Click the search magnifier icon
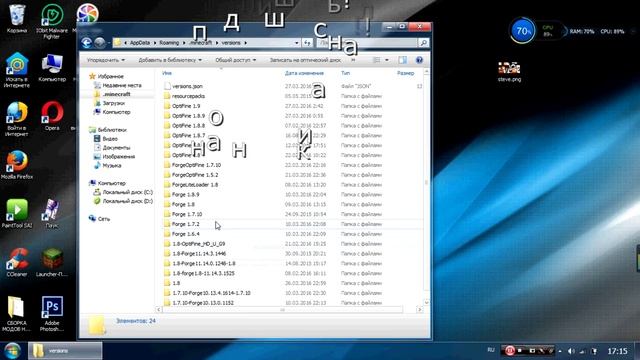This screenshot has width=640, height=360. pos(423,42)
